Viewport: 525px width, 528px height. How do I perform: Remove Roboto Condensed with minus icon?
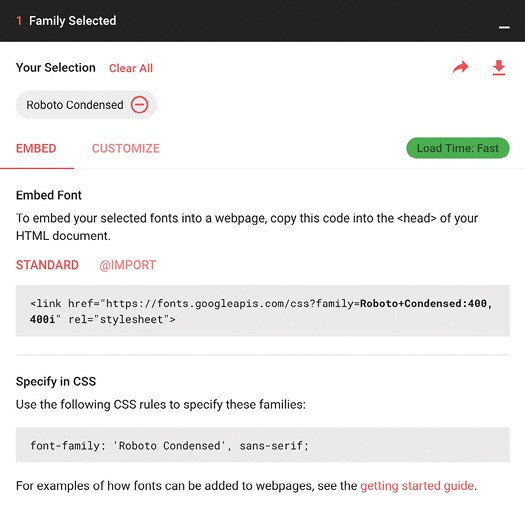139,105
